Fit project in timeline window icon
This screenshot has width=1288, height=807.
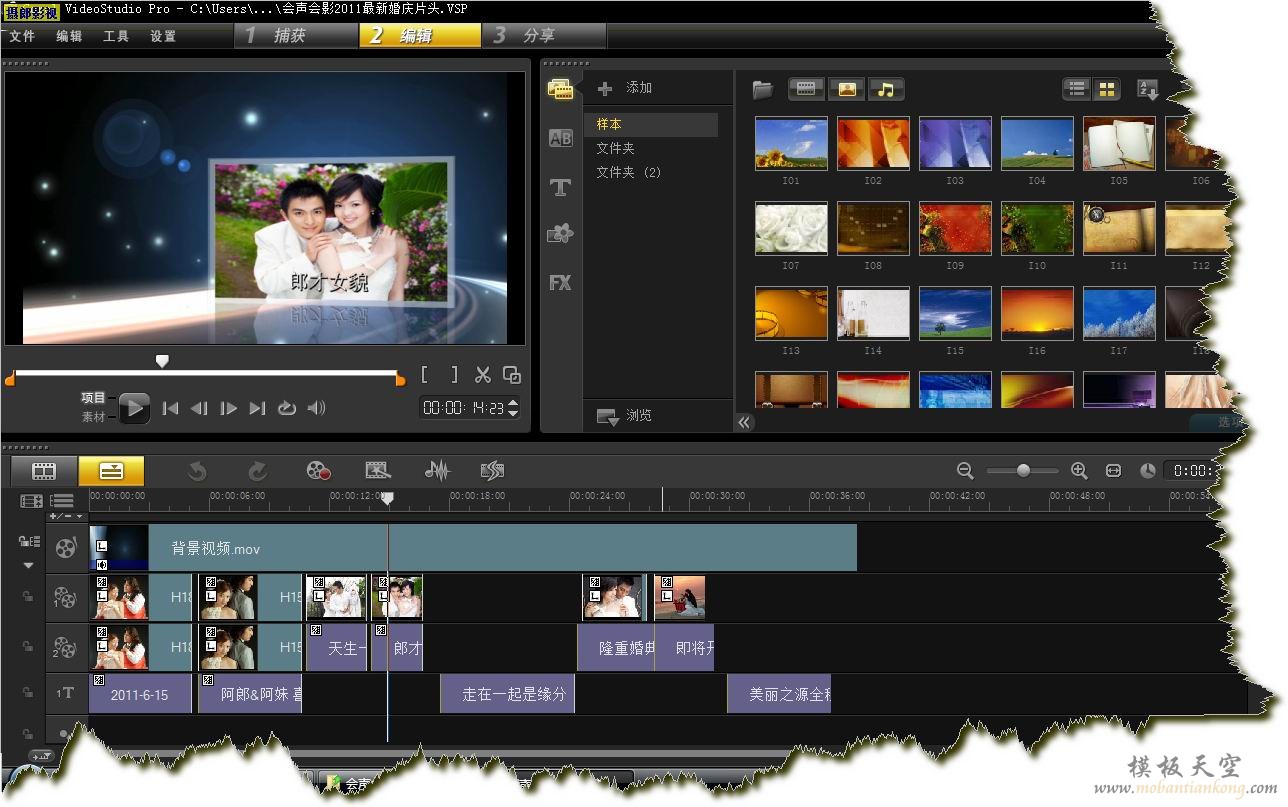click(1113, 470)
